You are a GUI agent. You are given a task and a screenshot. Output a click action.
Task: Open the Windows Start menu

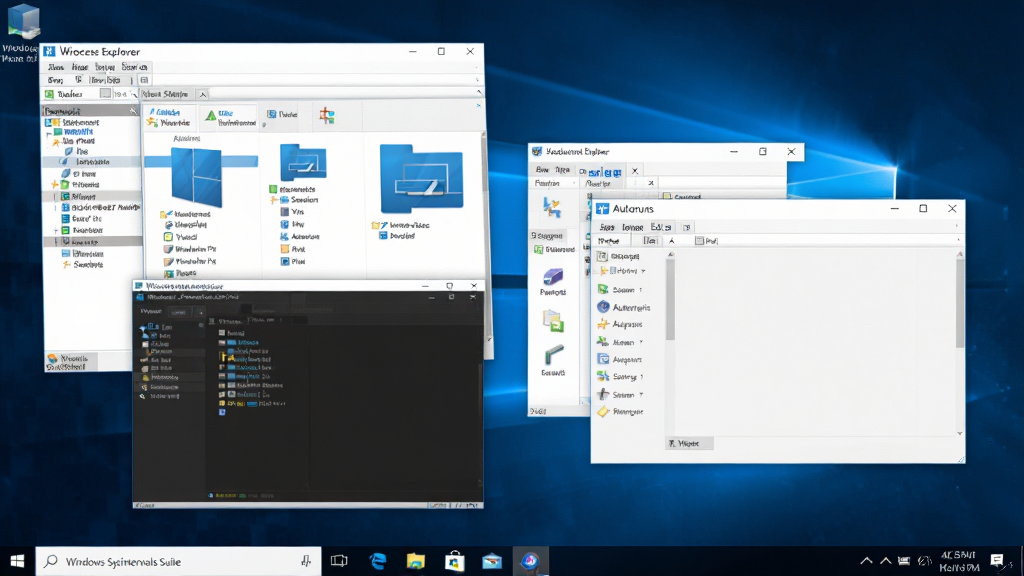coord(17,561)
